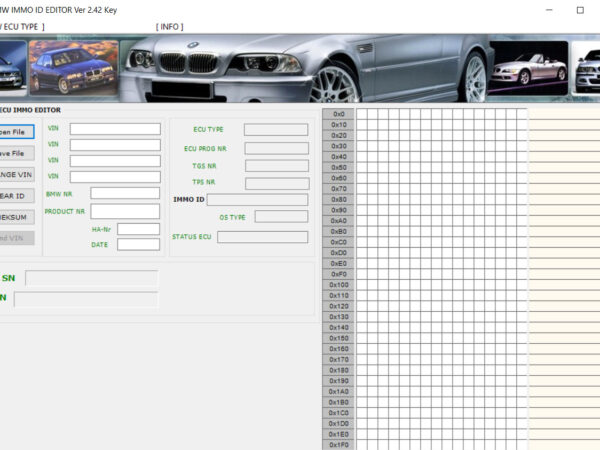Click the IMMO ID field
600x450 pixels.
258,200
